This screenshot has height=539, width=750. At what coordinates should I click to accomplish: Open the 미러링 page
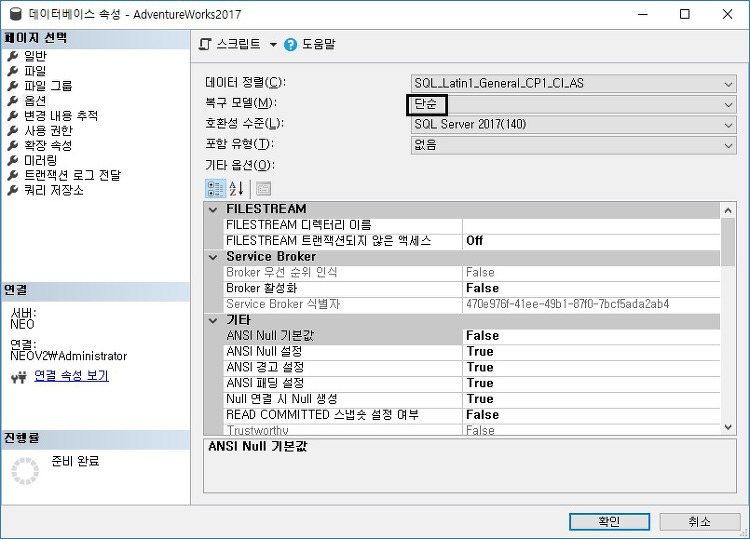click(41, 161)
